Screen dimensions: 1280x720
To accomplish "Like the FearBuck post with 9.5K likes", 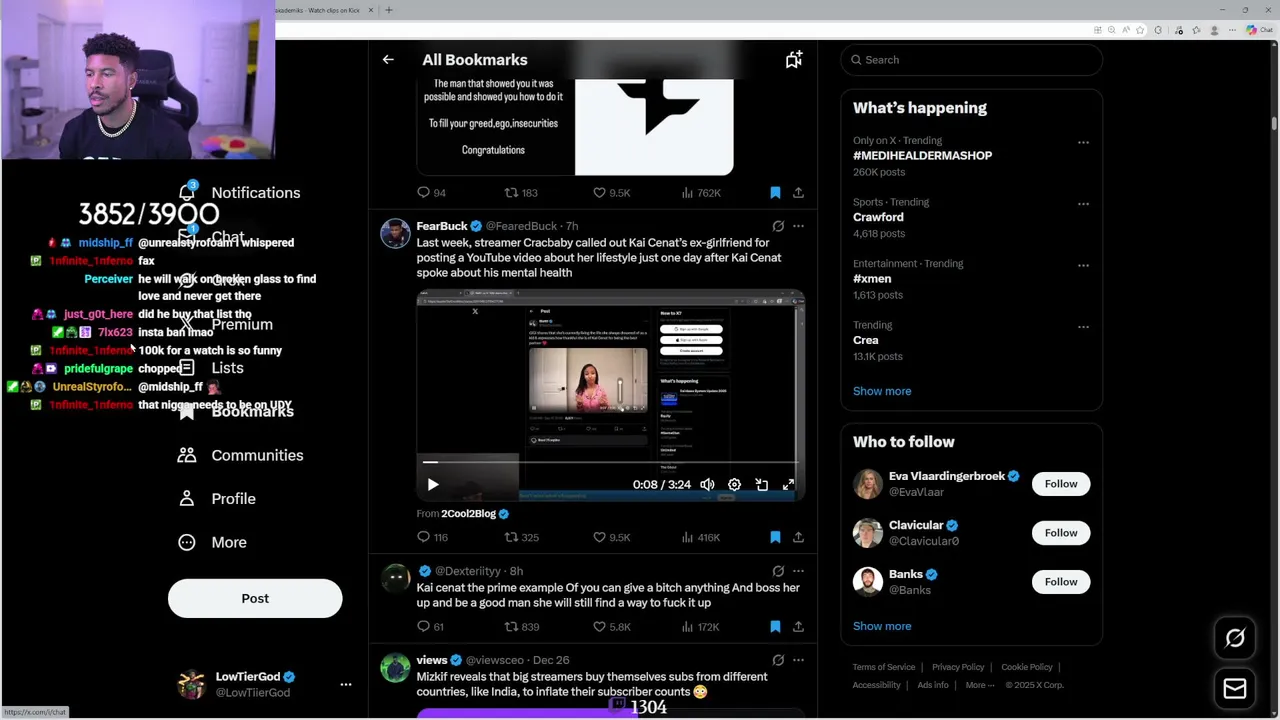I will pyautogui.click(x=611, y=537).
